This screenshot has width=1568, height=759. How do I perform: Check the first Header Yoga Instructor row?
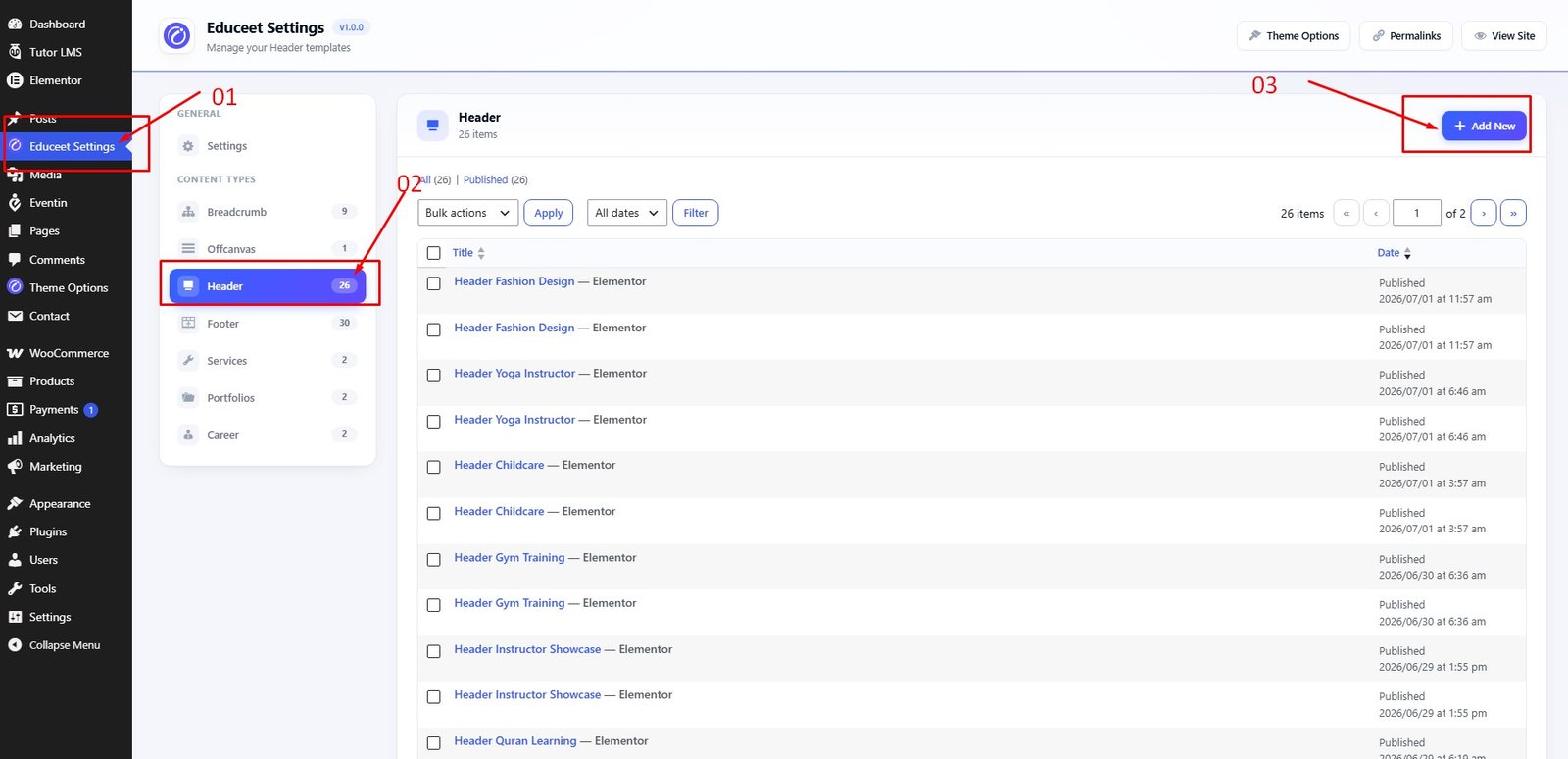point(434,376)
